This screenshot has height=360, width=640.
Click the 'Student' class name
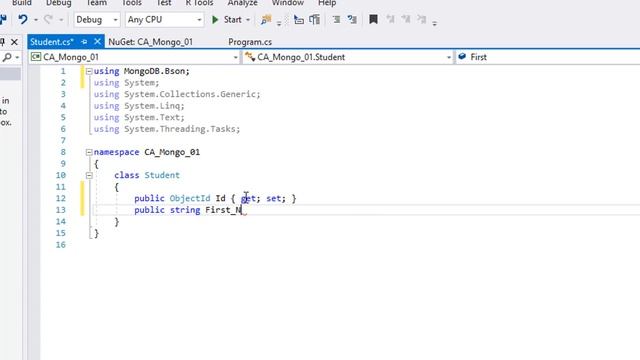pos(162,175)
